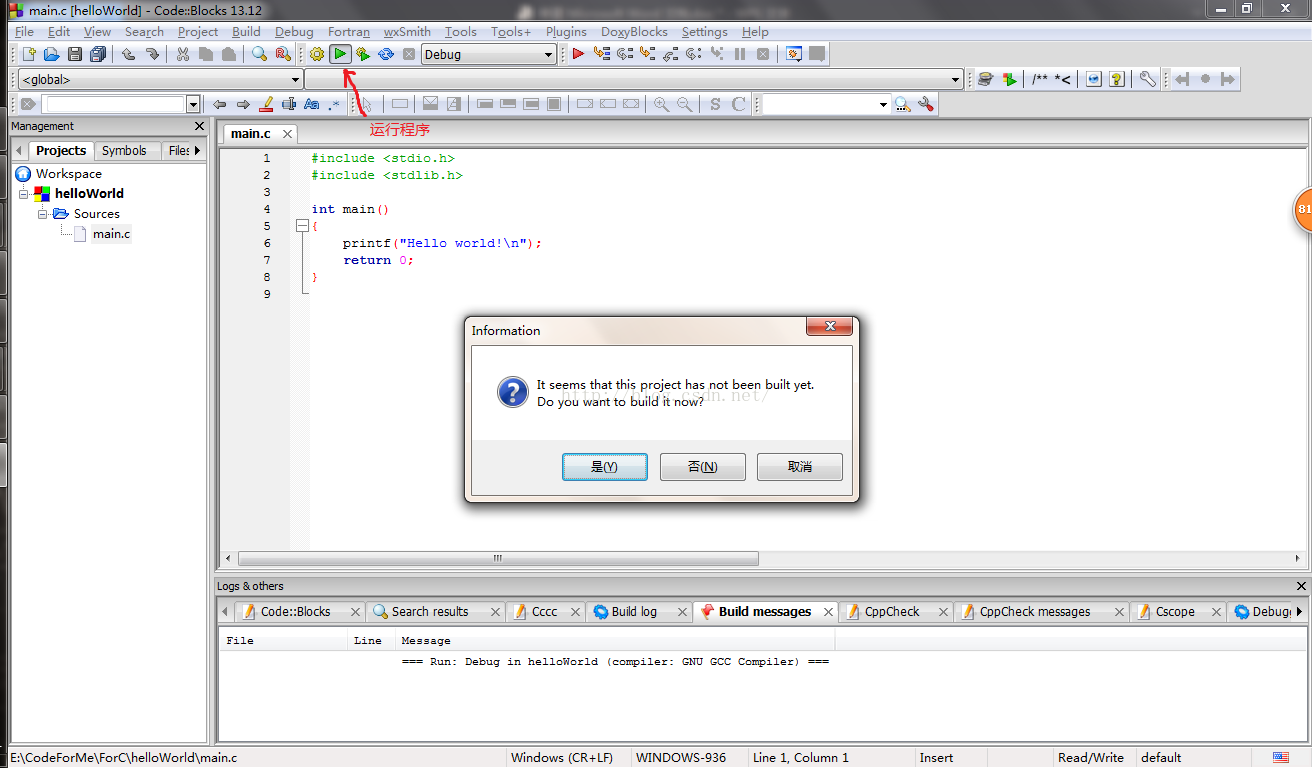Click the Find magnifier icon
This screenshot has width=1312, height=768.
260,54
